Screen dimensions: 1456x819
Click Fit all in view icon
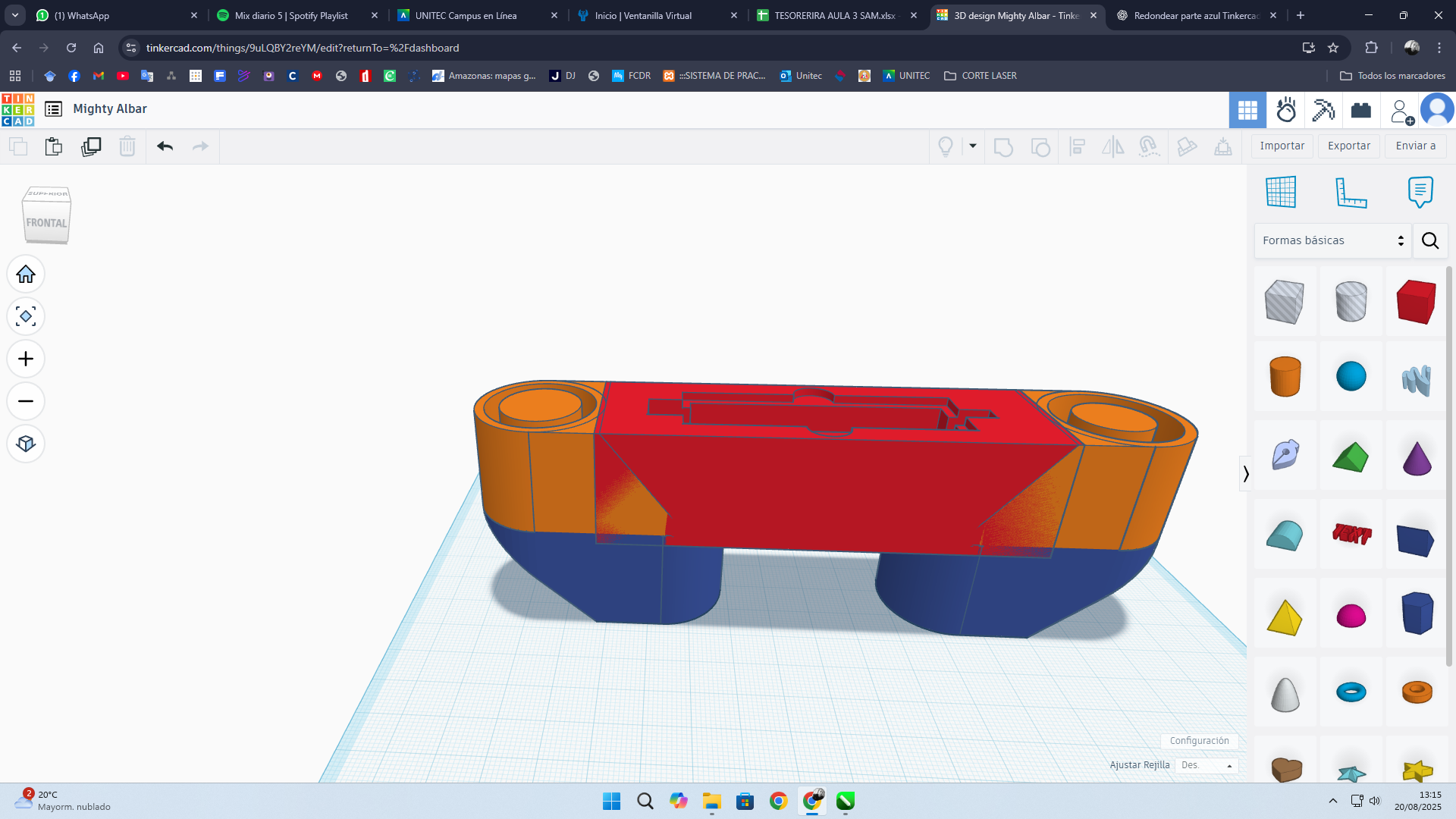pos(26,316)
